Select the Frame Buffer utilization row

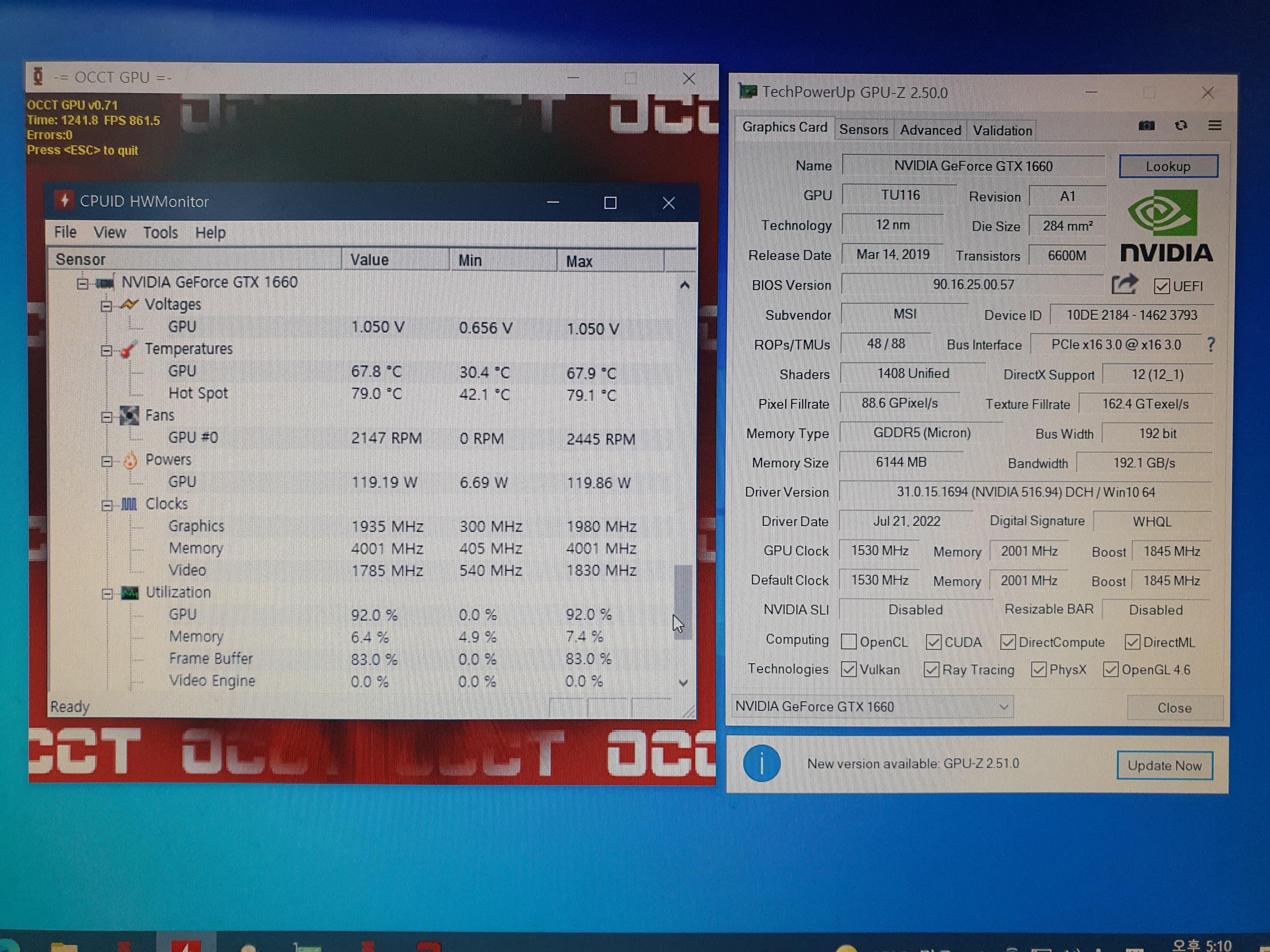pyautogui.click(x=368, y=659)
